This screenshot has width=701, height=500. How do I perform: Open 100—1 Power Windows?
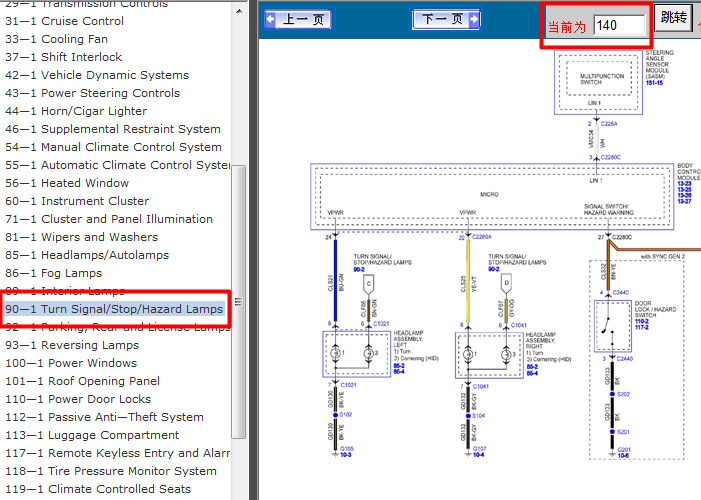(x=71, y=363)
